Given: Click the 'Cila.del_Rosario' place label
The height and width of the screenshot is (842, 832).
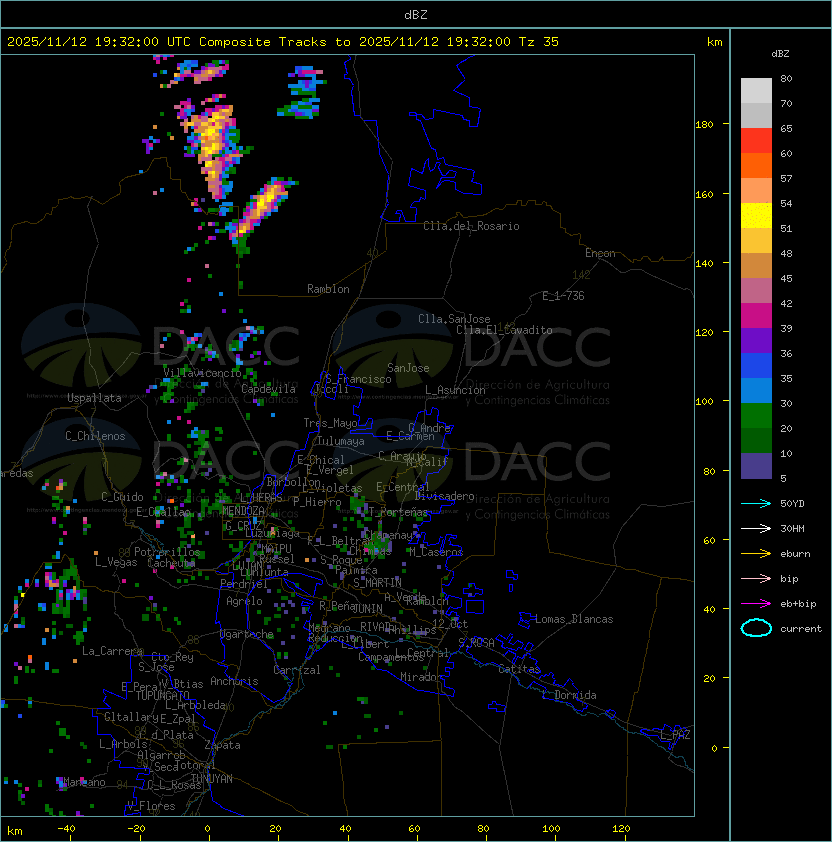Looking at the screenshot, I should coord(471,226).
